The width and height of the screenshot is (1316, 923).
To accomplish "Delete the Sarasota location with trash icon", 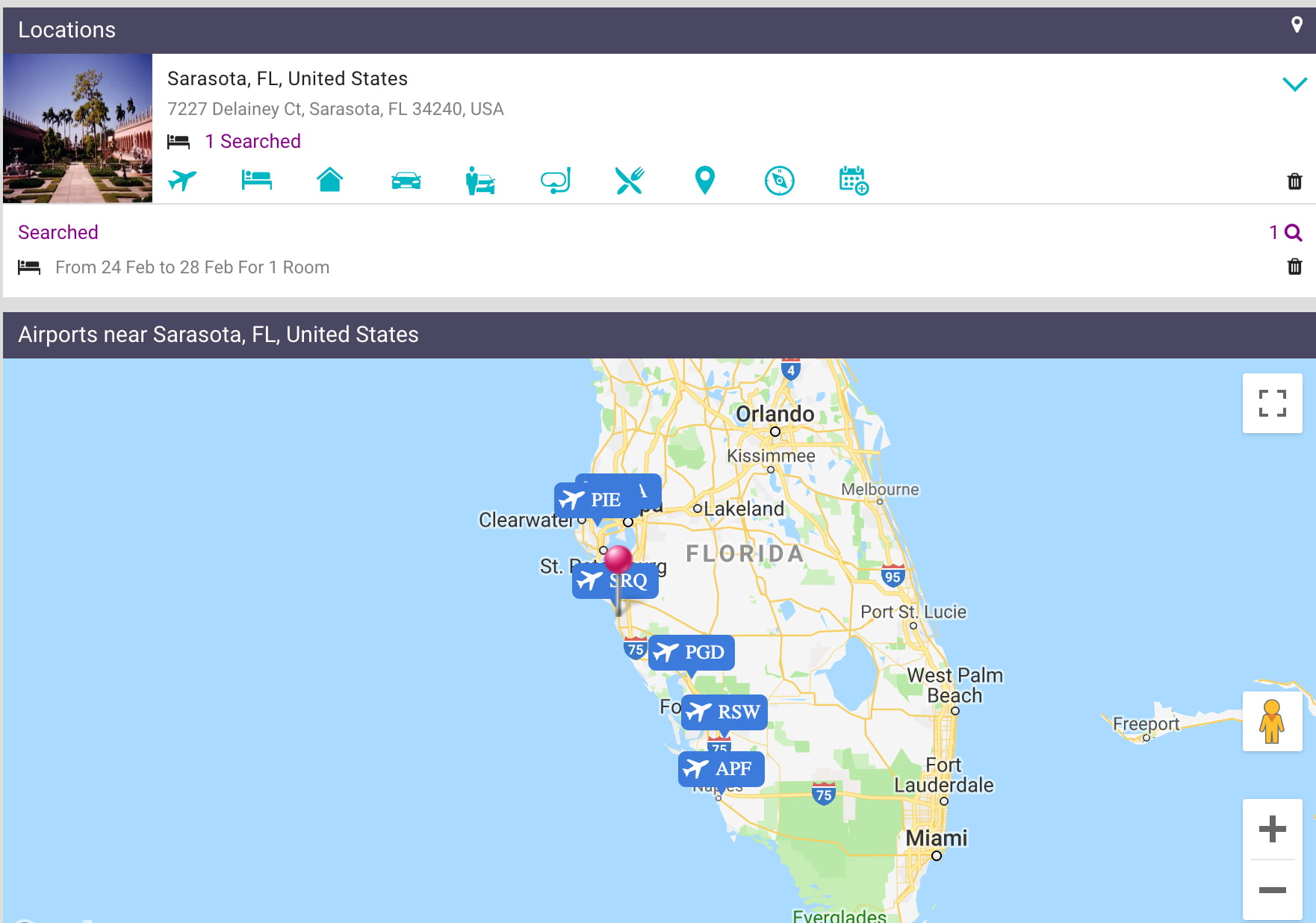I will click(x=1294, y=181).
